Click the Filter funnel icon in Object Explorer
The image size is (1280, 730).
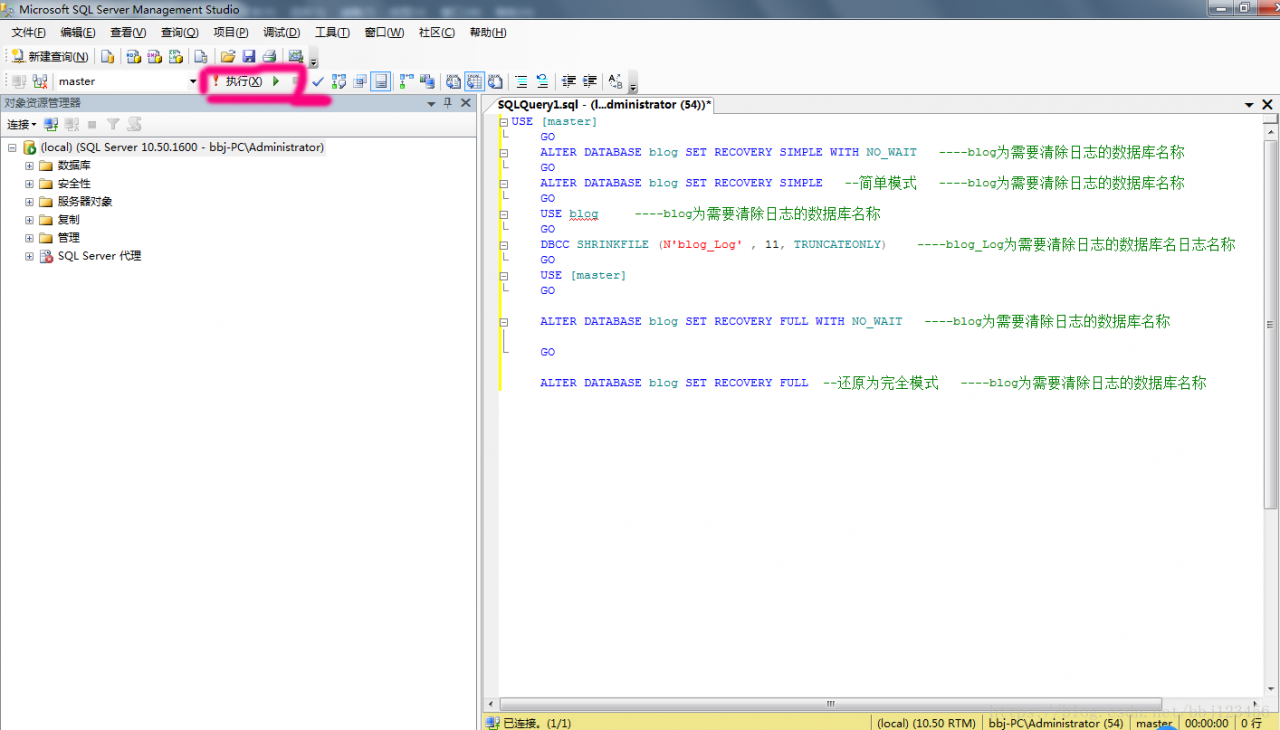(113, 124)
